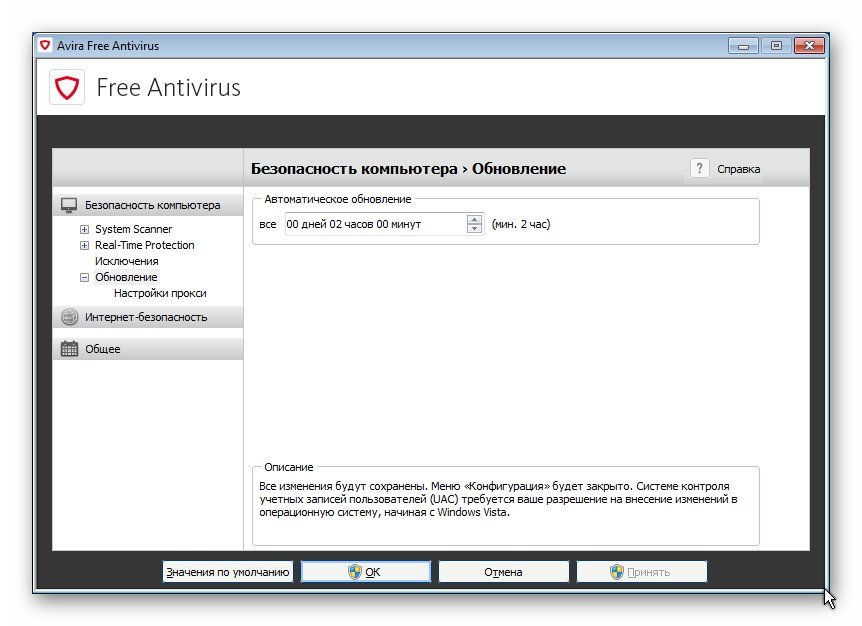Open Настройки прокси settings
The image size is (862, 626).
(x=160, y=293)
